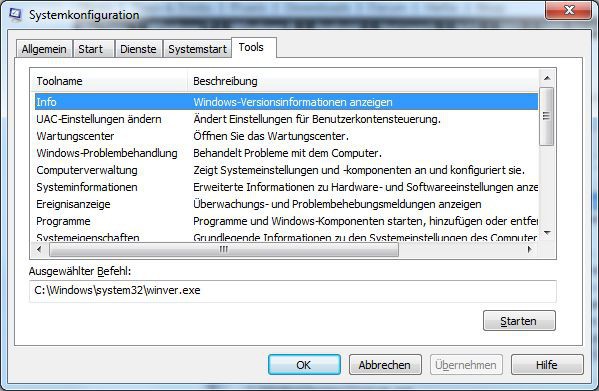Viewport: 599px width, 391px height.
Task: Click the horizontal scrollbar thumb
Action: pos(224,250)
